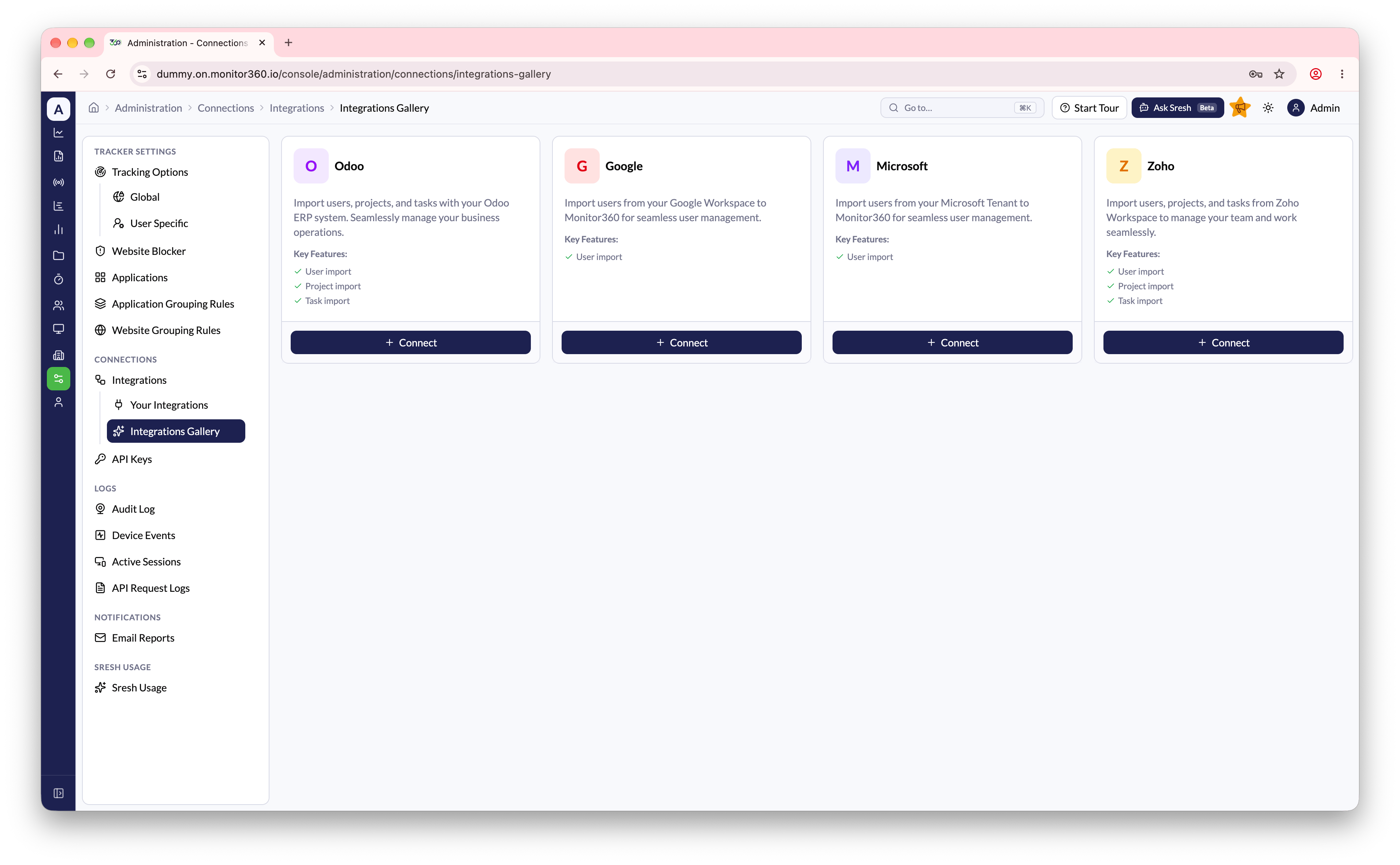The width and height of the screenshot is (1400, 865).
Task: Click the office building icon in nav rail
Action: tap(58, 355)
